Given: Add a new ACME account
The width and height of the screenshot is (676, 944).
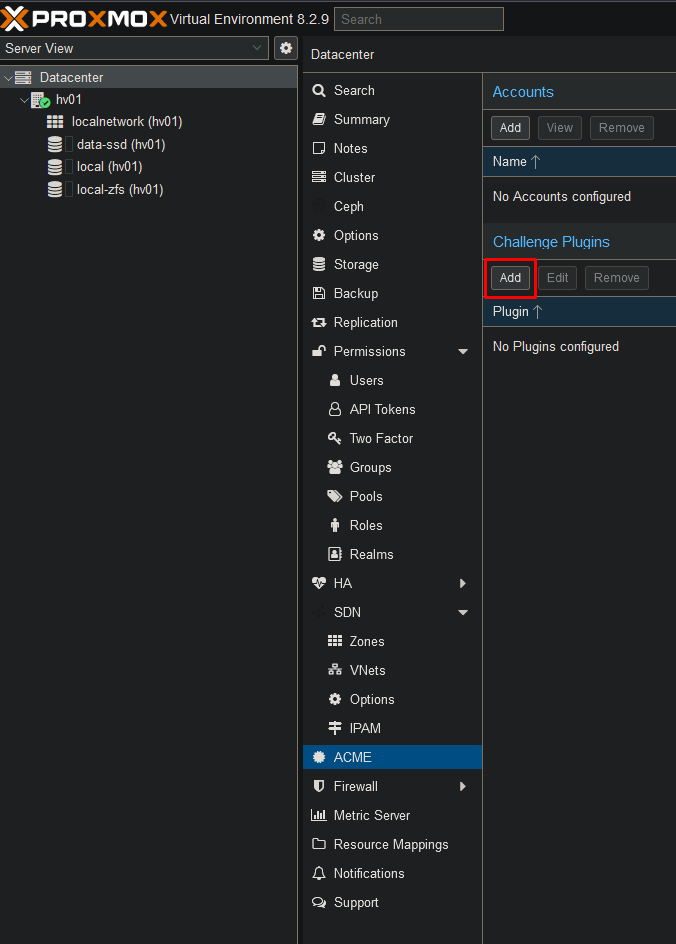Looking at the screenshot, I should [x=510, y=127].
